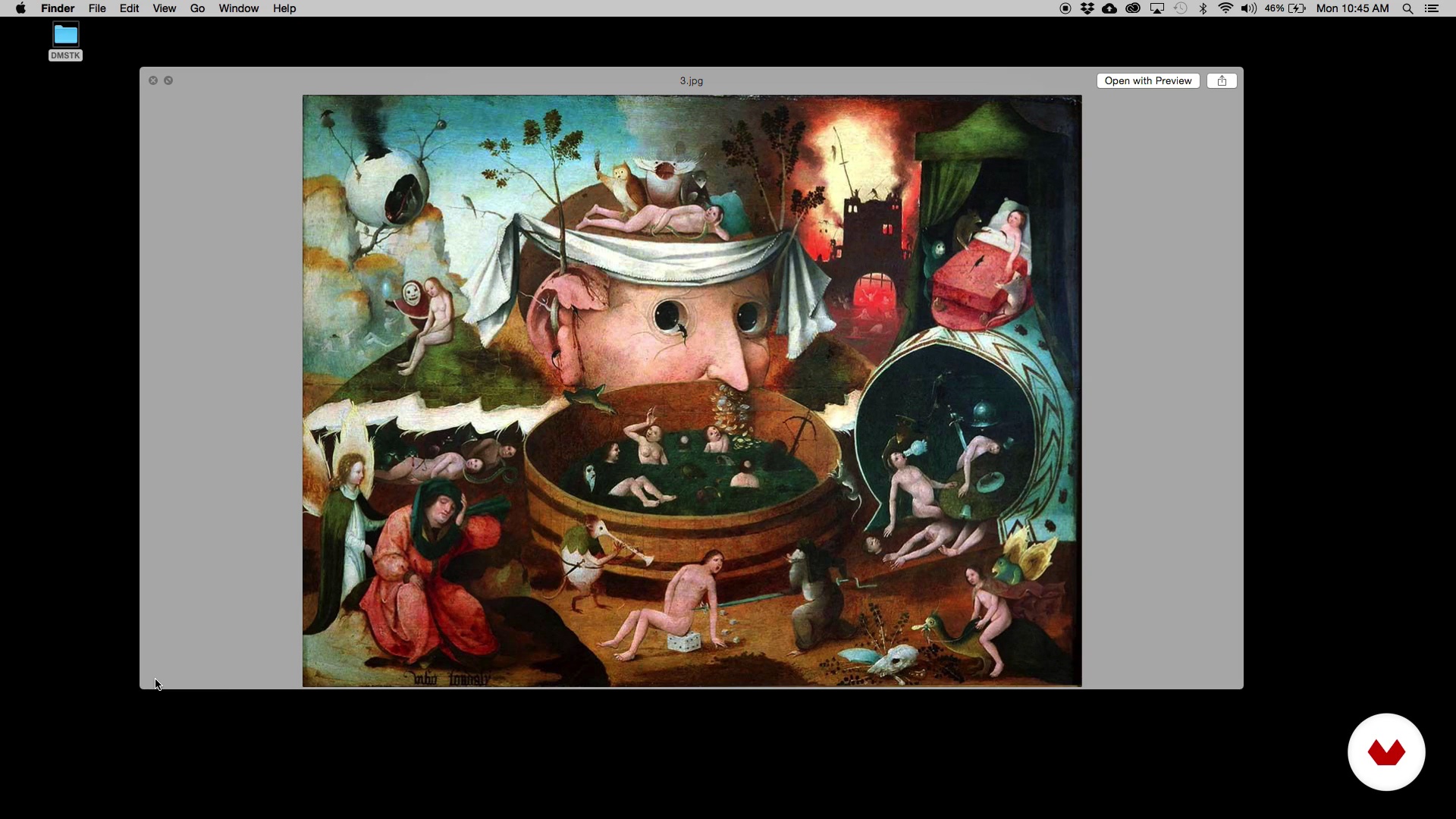The image size is (1456, 819).
Task: Open the AirPlay display menu
Action: point(1157,8)
